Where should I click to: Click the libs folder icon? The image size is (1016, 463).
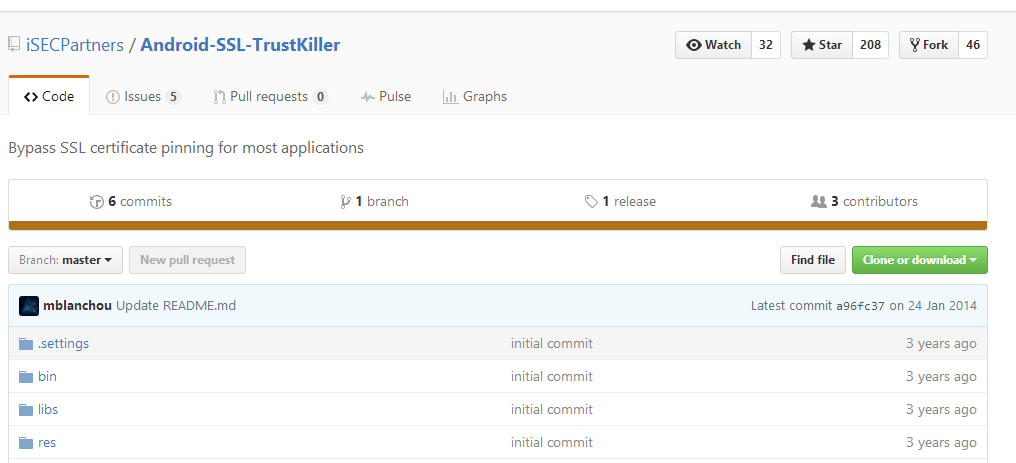click(26, 410)
